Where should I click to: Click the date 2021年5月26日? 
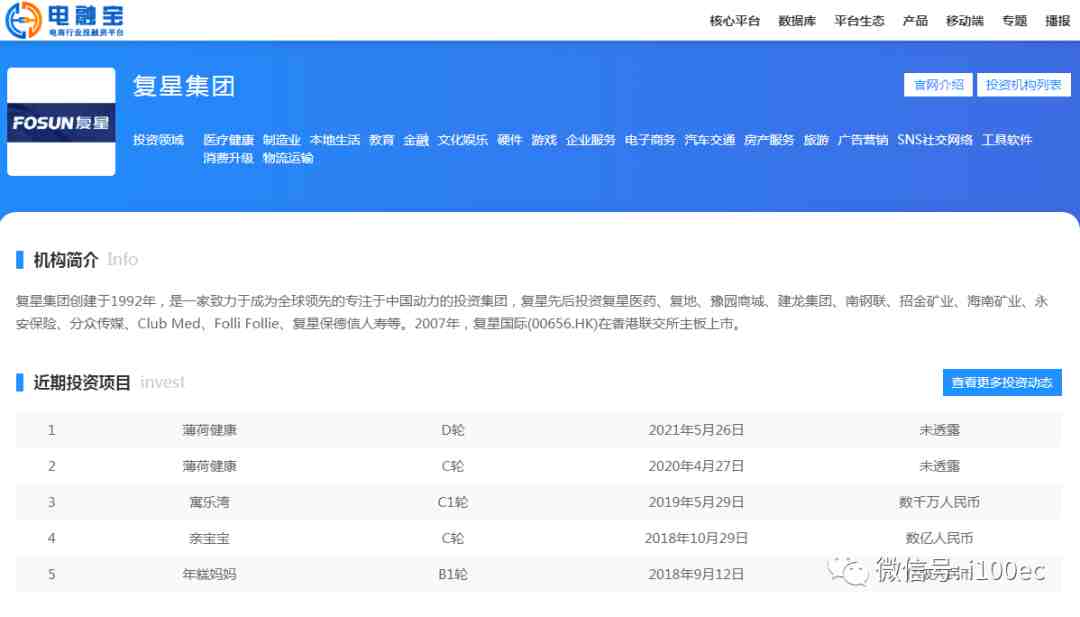[x=696, y=430]
